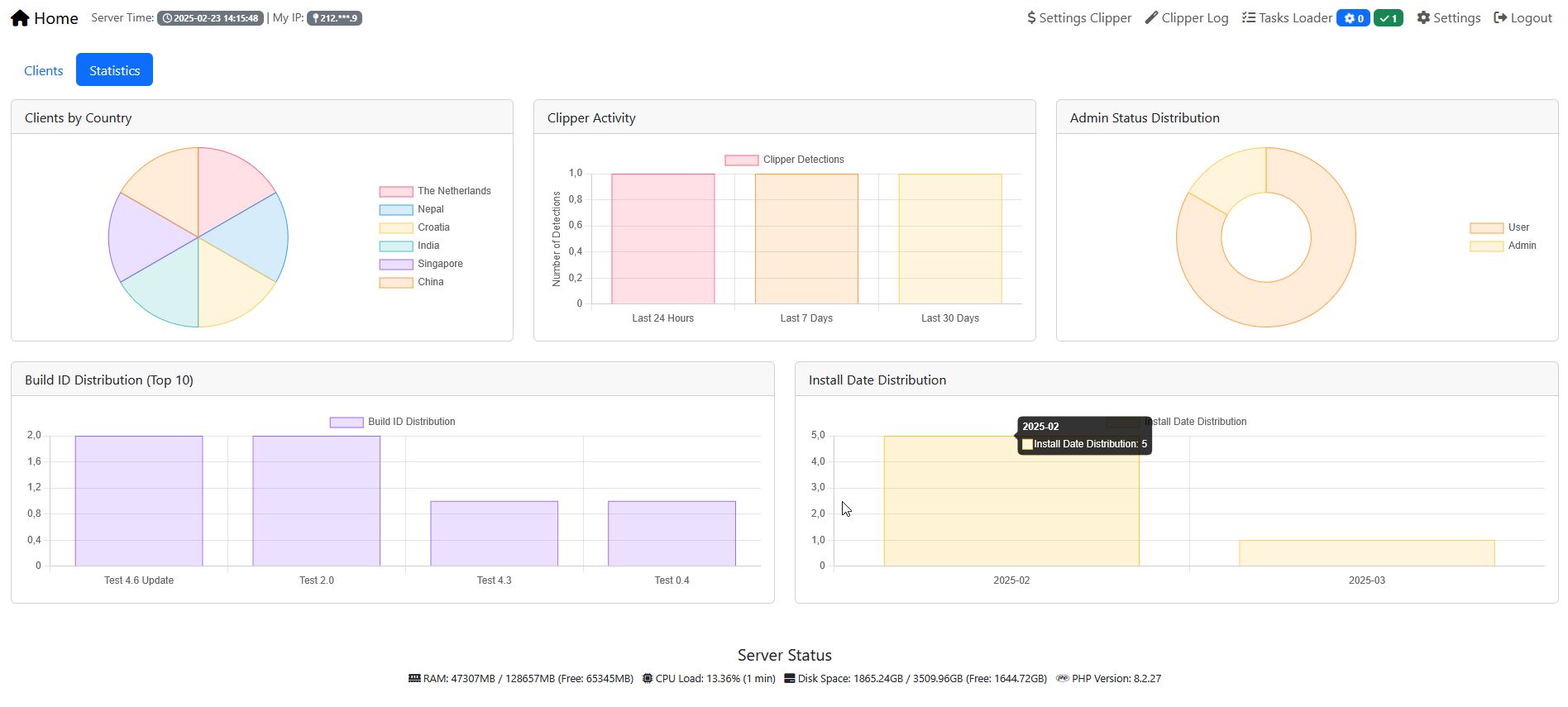This screenshot has height=707, width=1568.
Task: Click the 2025-03 install date bar
Action: point(1366,553)
